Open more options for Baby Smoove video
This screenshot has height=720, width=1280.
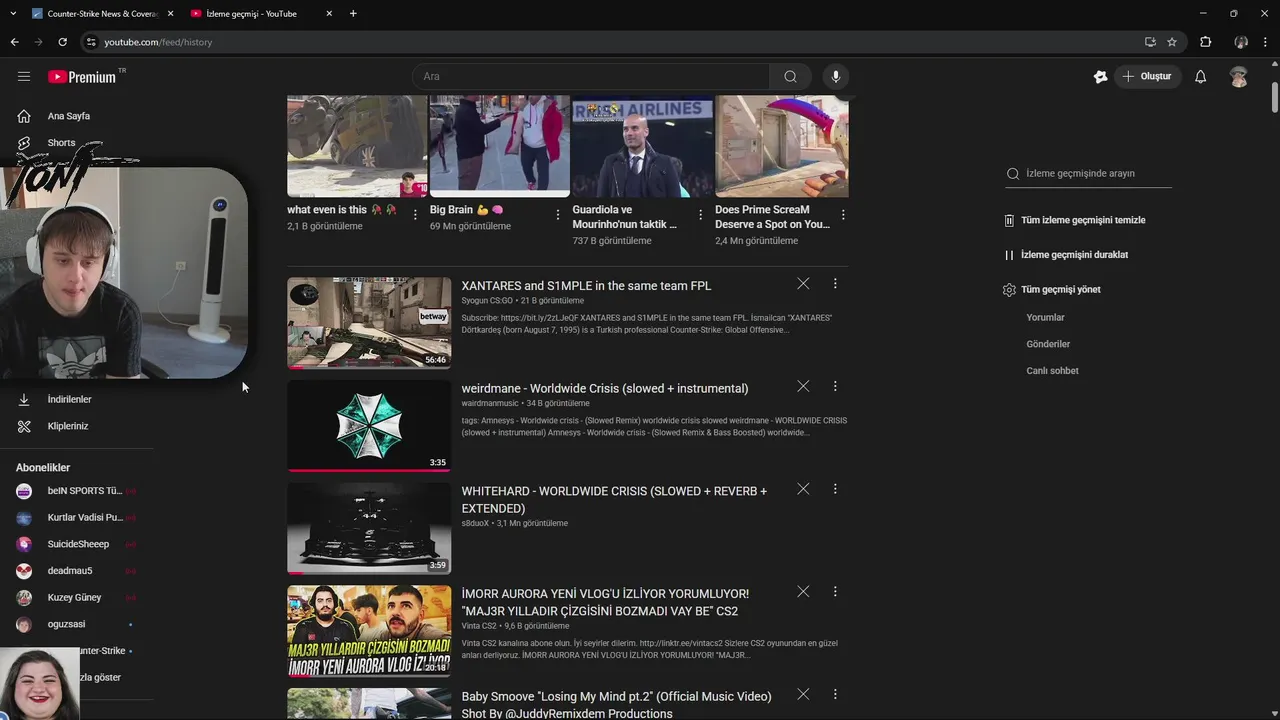pos(835,694)
